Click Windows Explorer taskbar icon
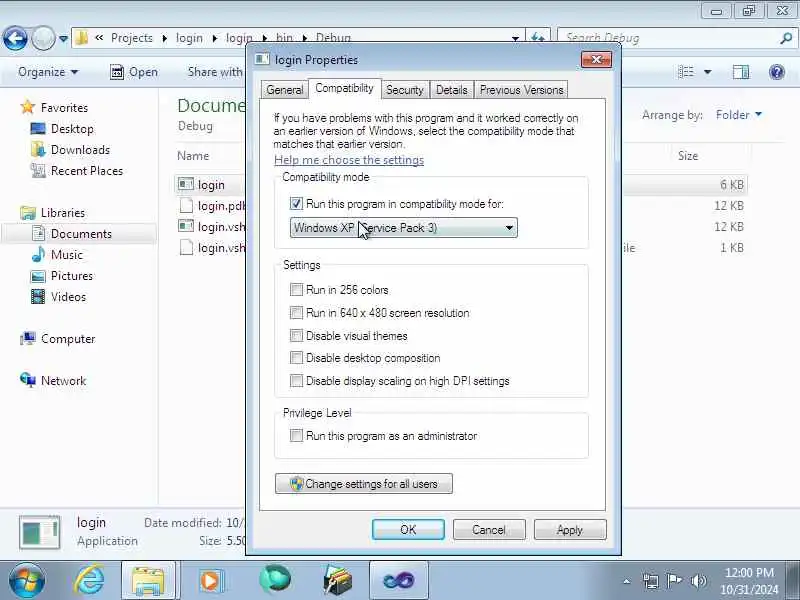The image size is (800, 600). [x=148, y=580]
